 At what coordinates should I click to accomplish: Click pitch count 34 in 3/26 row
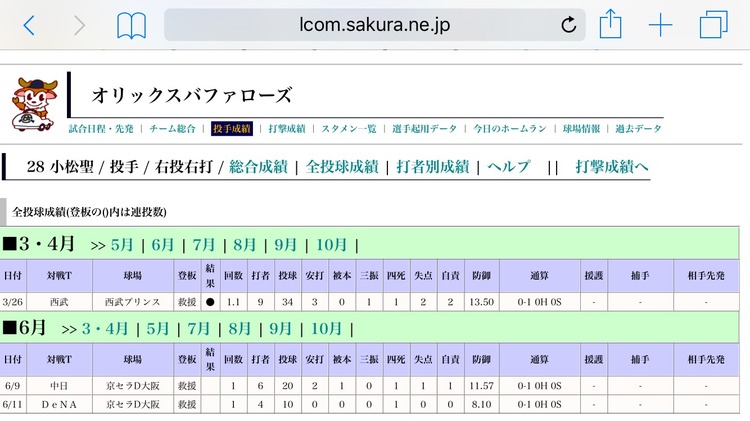click(287, 302)
